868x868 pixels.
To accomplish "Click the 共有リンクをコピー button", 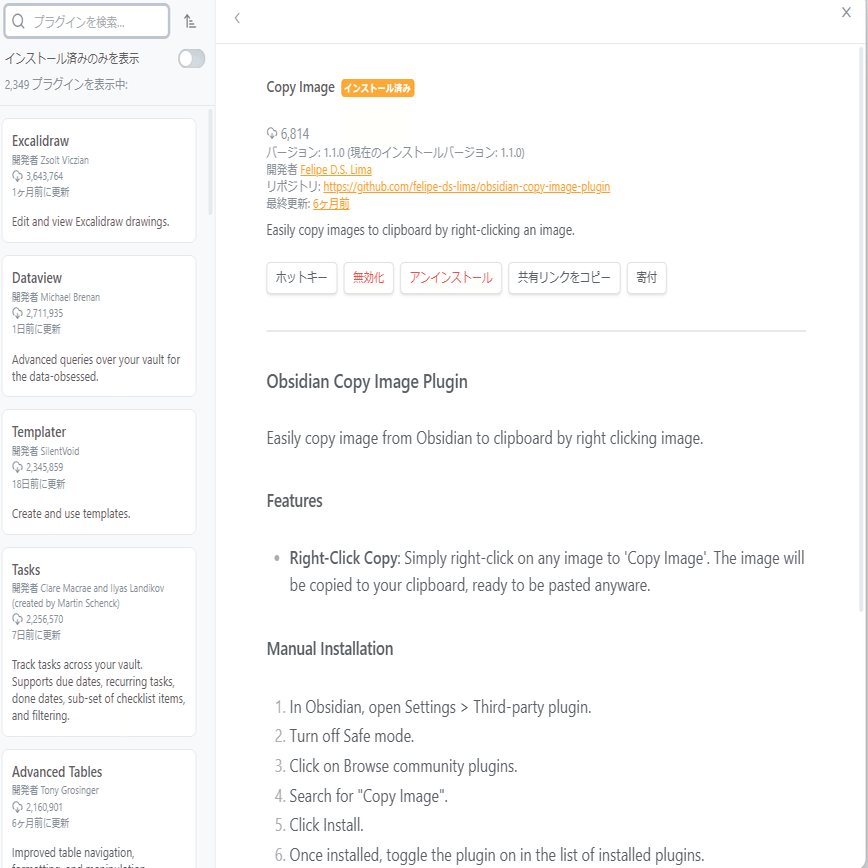I will (x=564, y=278).
